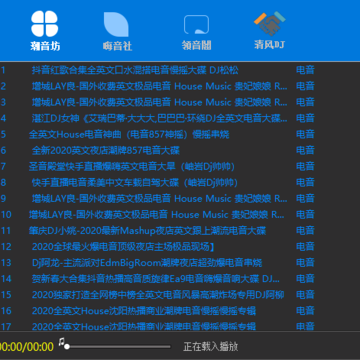Select track 1 抖音红歌合集全英文口水混搭电音慢摇大碟 DJ松松

[135, 70]
